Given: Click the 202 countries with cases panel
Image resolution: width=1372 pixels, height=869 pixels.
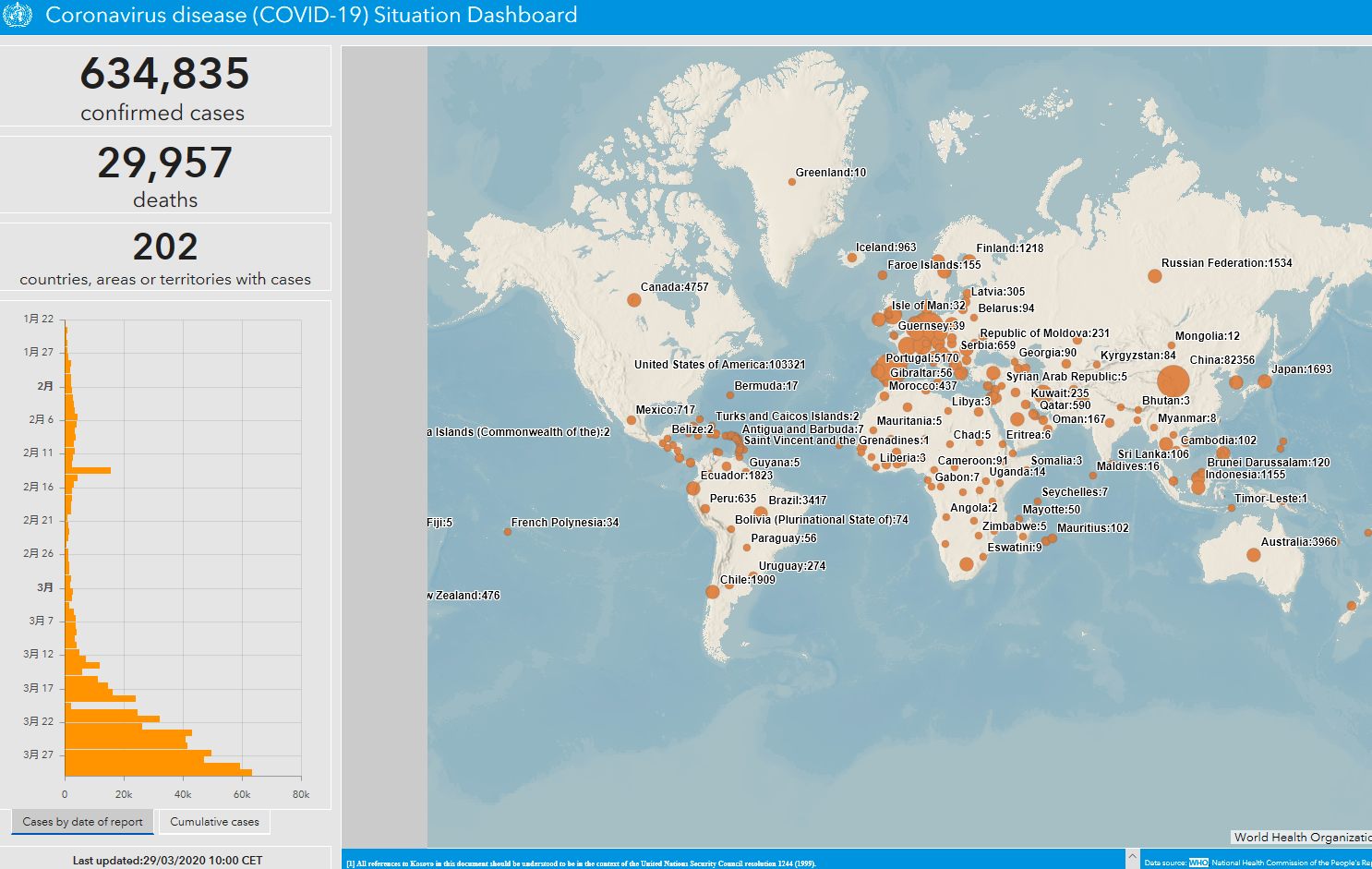Looking at the screenshot, I should point(164,257).
